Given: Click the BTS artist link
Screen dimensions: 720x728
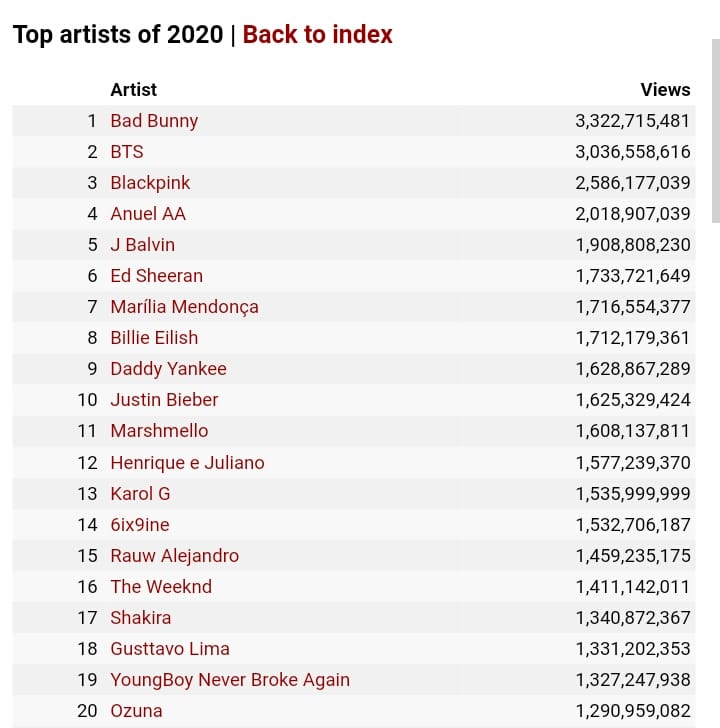Looking at the screenshot, I should coord(127,152).
